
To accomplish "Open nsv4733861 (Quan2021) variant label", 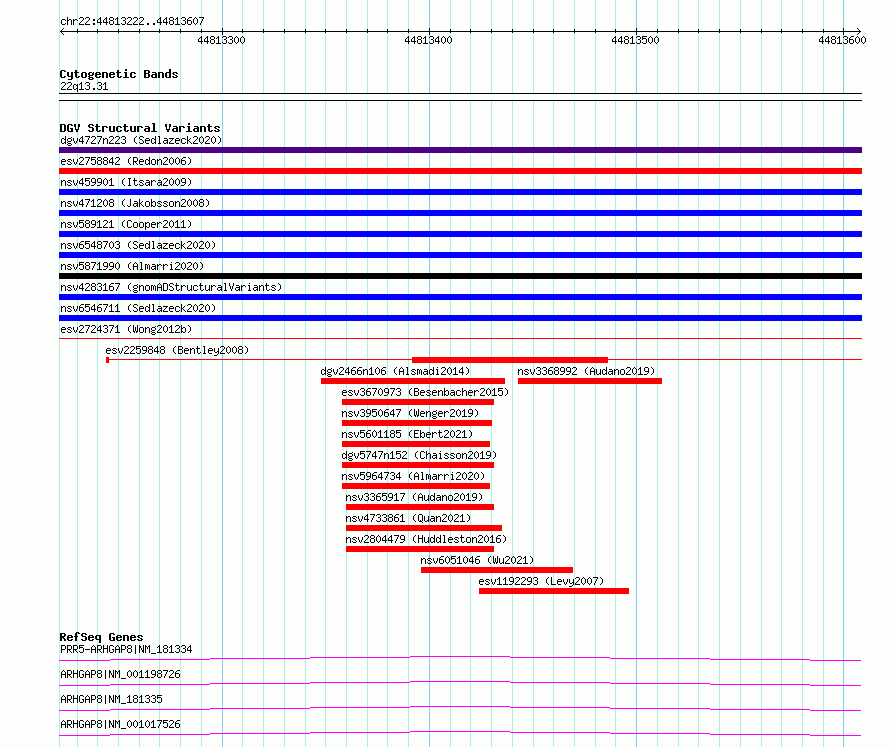I will pos(408,518).
